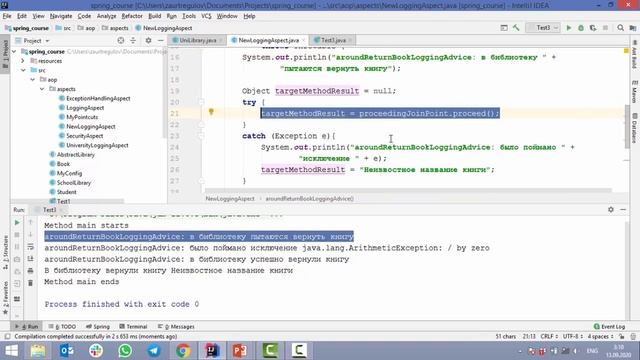Collapse the src folder
Viewport: 640px width, 360px height.
(x=23, y=70)
